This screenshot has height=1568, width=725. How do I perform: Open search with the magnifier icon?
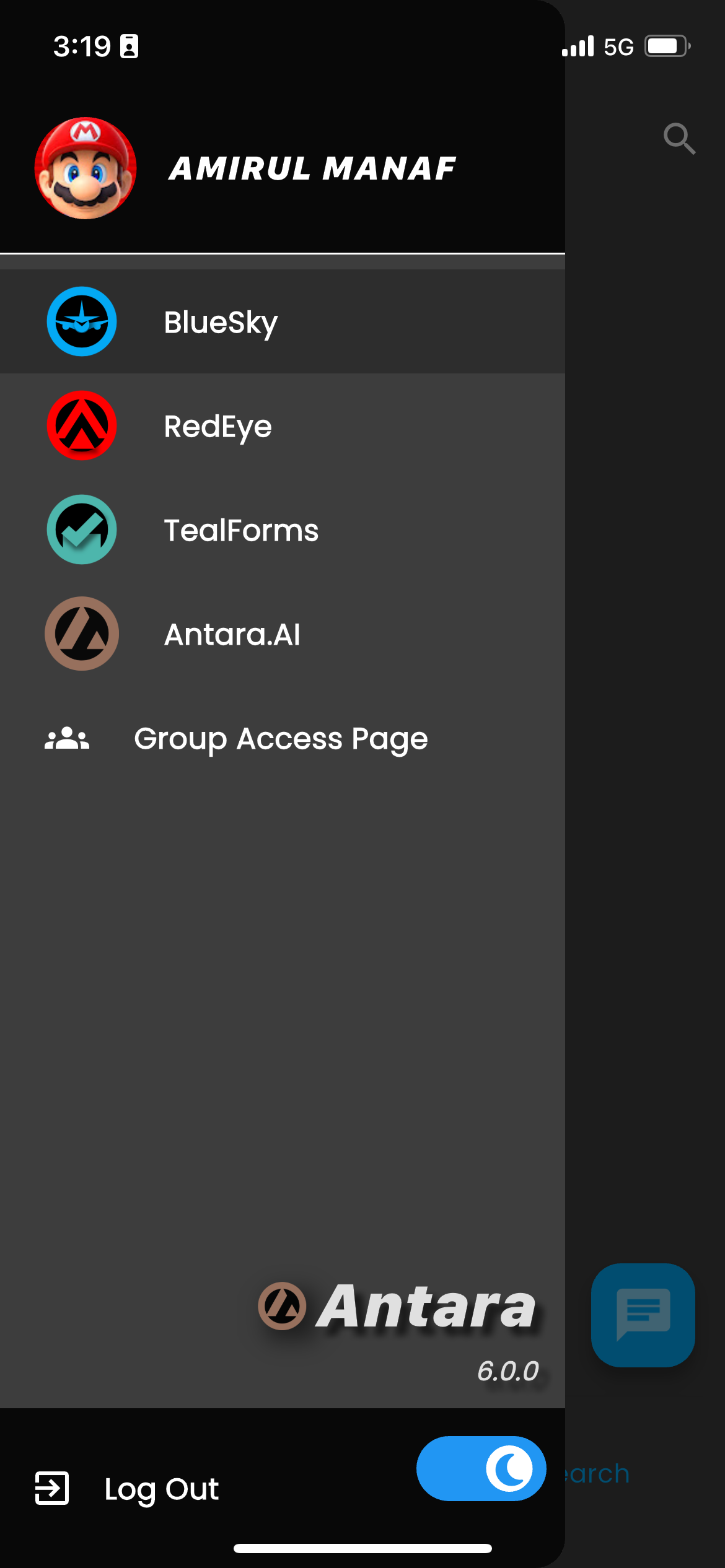pyautogui.click(x=679, y=139)
